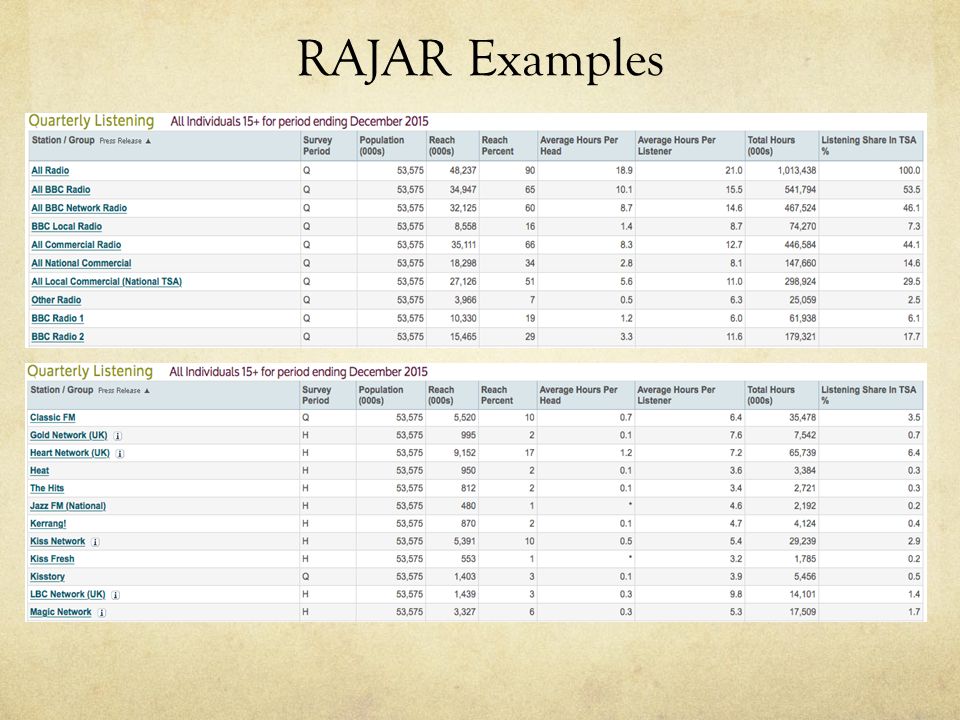
Task: Click the info icon next to Kiss Network
Action: [96, 542]
